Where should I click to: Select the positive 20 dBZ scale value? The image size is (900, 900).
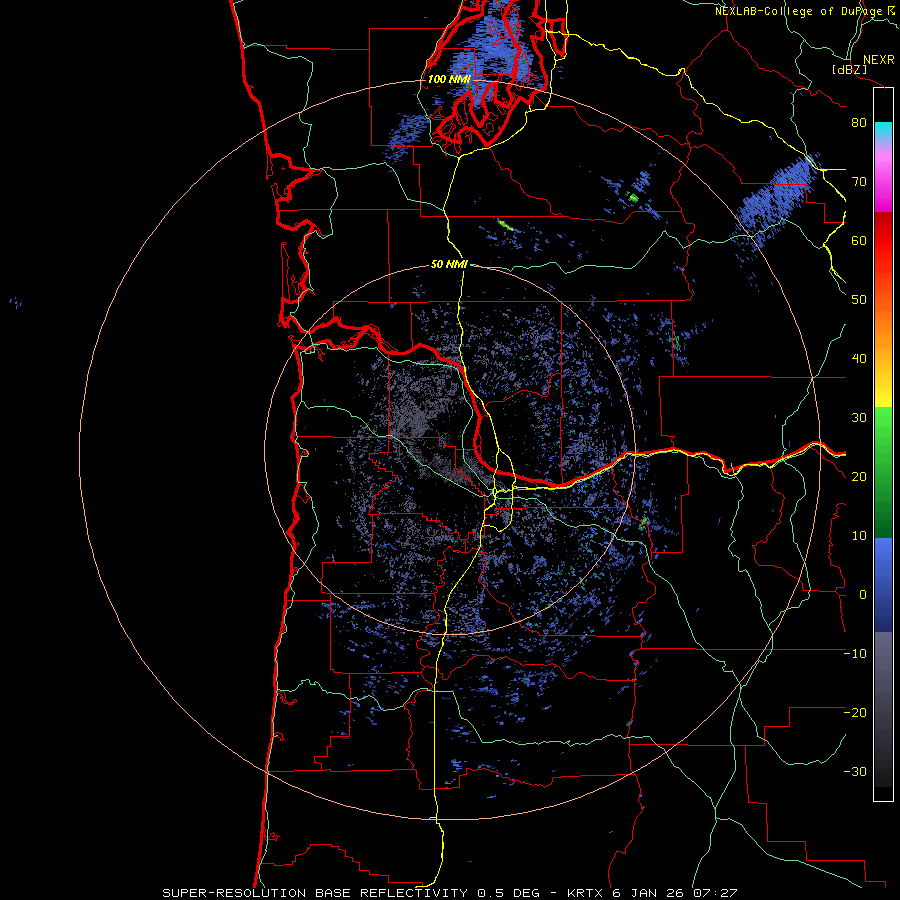pyautogui.click(x=859, y=476)
